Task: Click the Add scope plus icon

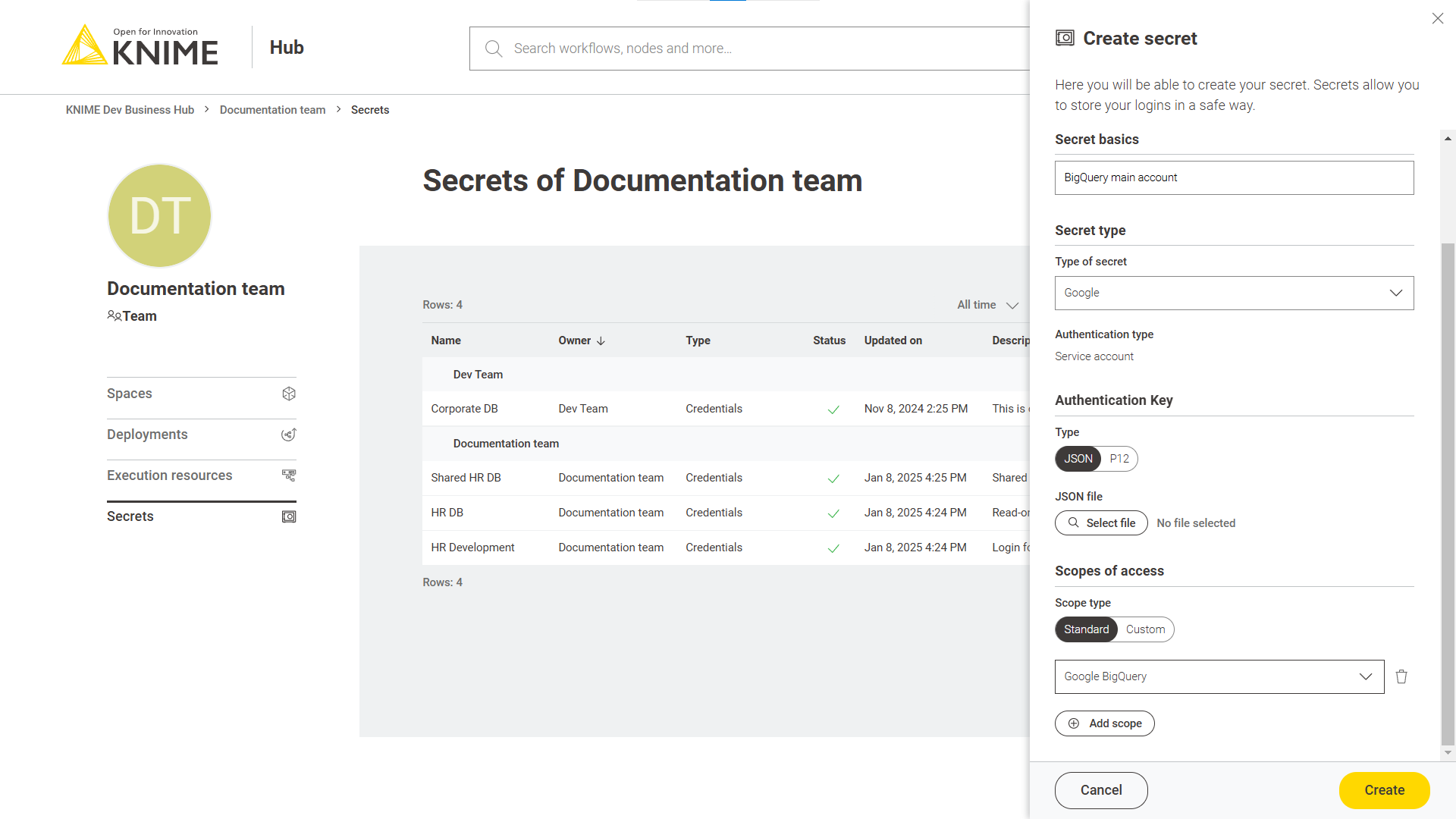Action: (1074, 723)
